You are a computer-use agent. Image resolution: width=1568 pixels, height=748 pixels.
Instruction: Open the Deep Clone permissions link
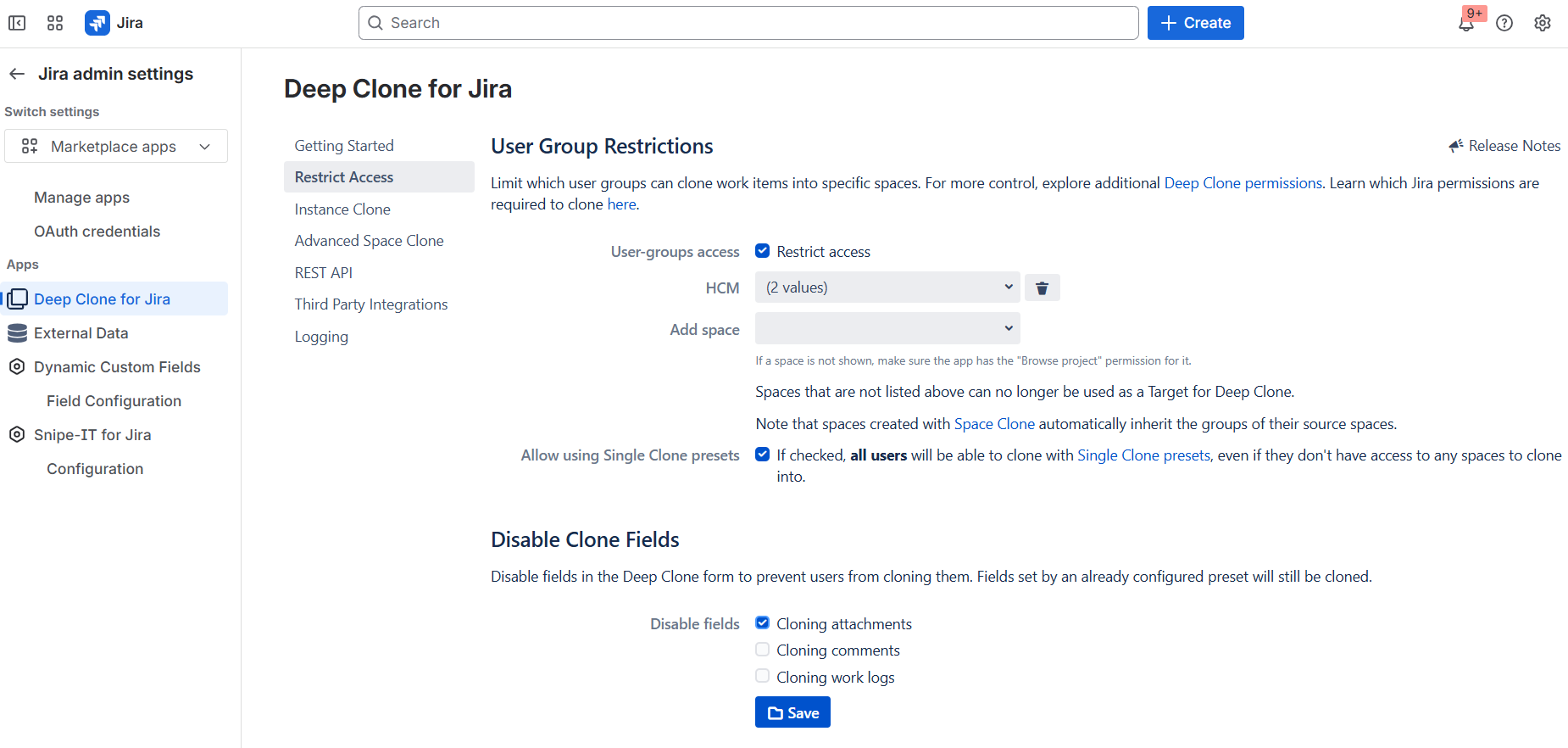[1243, 183]
